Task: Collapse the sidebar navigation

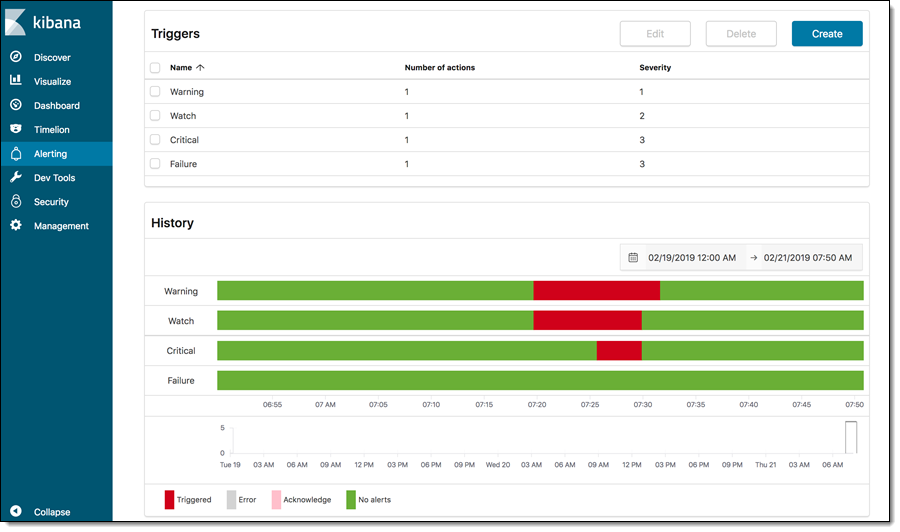Action: pos(16,512)
